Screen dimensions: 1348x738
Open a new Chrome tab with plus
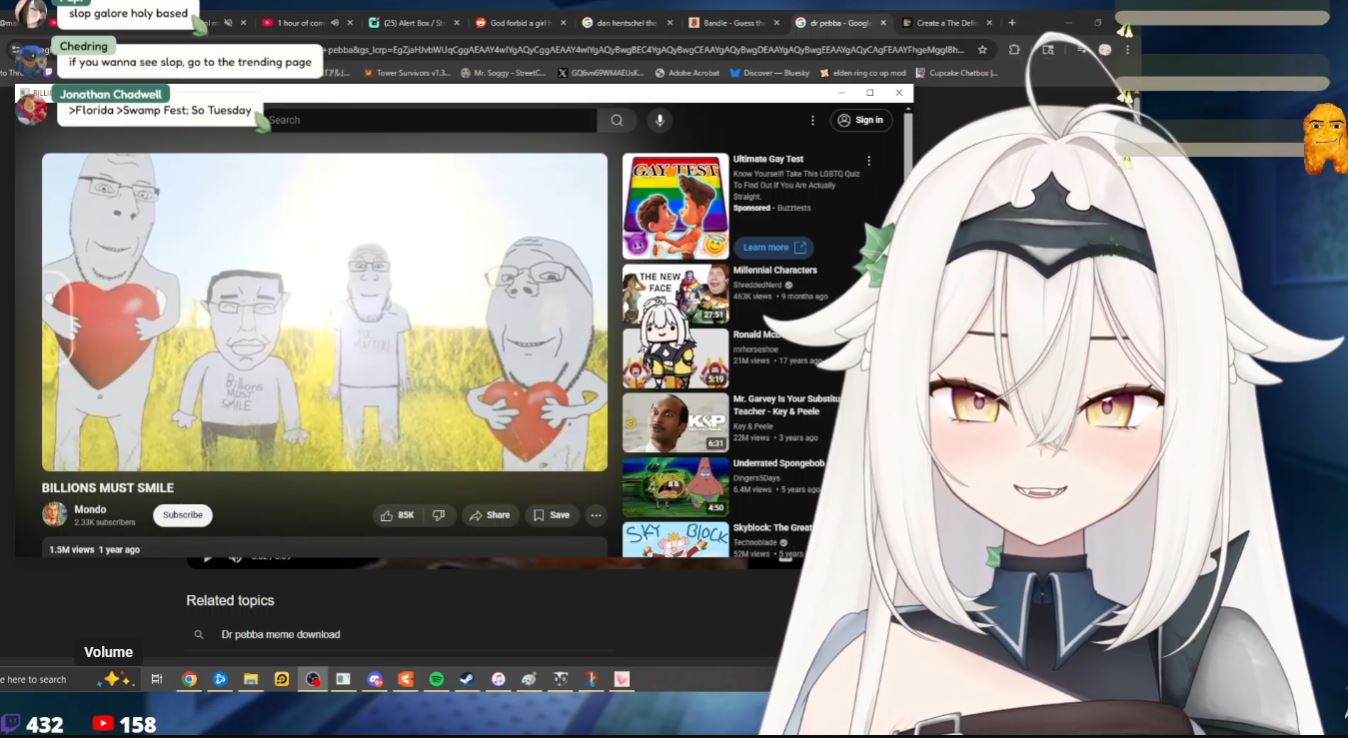[1011, 22]
